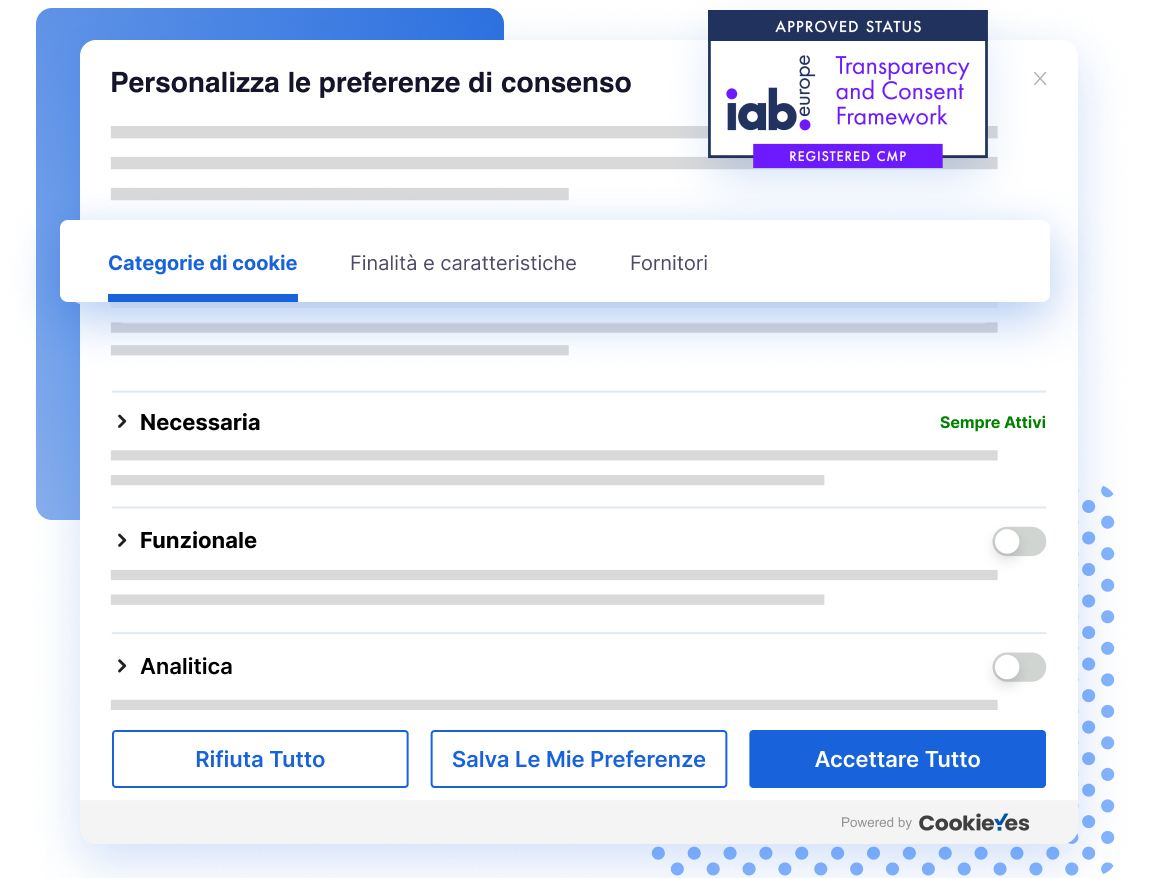This screenshot has width=1152, height=878.
Task: Expand the Analitica category section
Action: 187,666
